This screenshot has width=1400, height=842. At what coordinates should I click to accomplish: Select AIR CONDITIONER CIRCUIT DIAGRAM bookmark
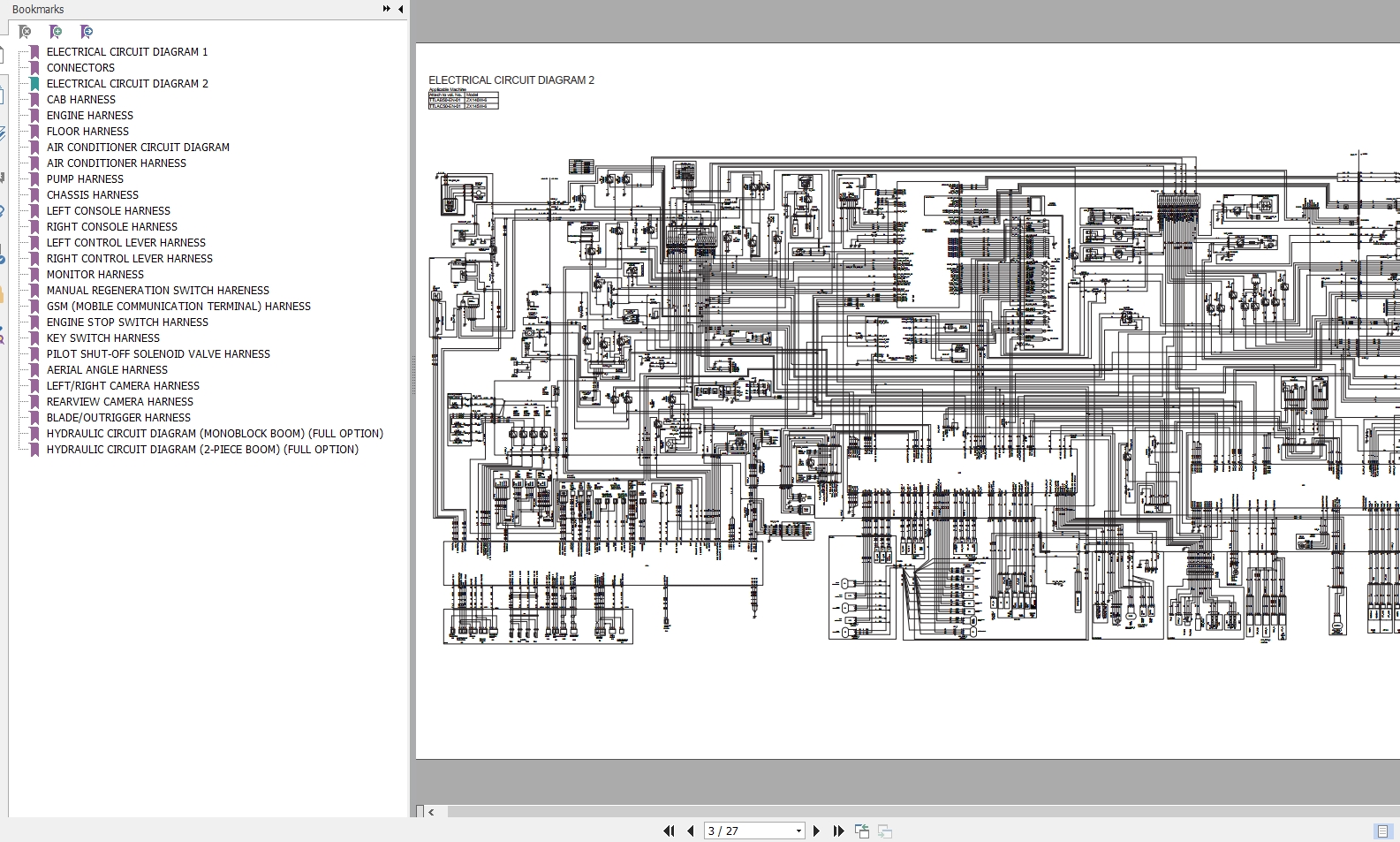point(138,147)
